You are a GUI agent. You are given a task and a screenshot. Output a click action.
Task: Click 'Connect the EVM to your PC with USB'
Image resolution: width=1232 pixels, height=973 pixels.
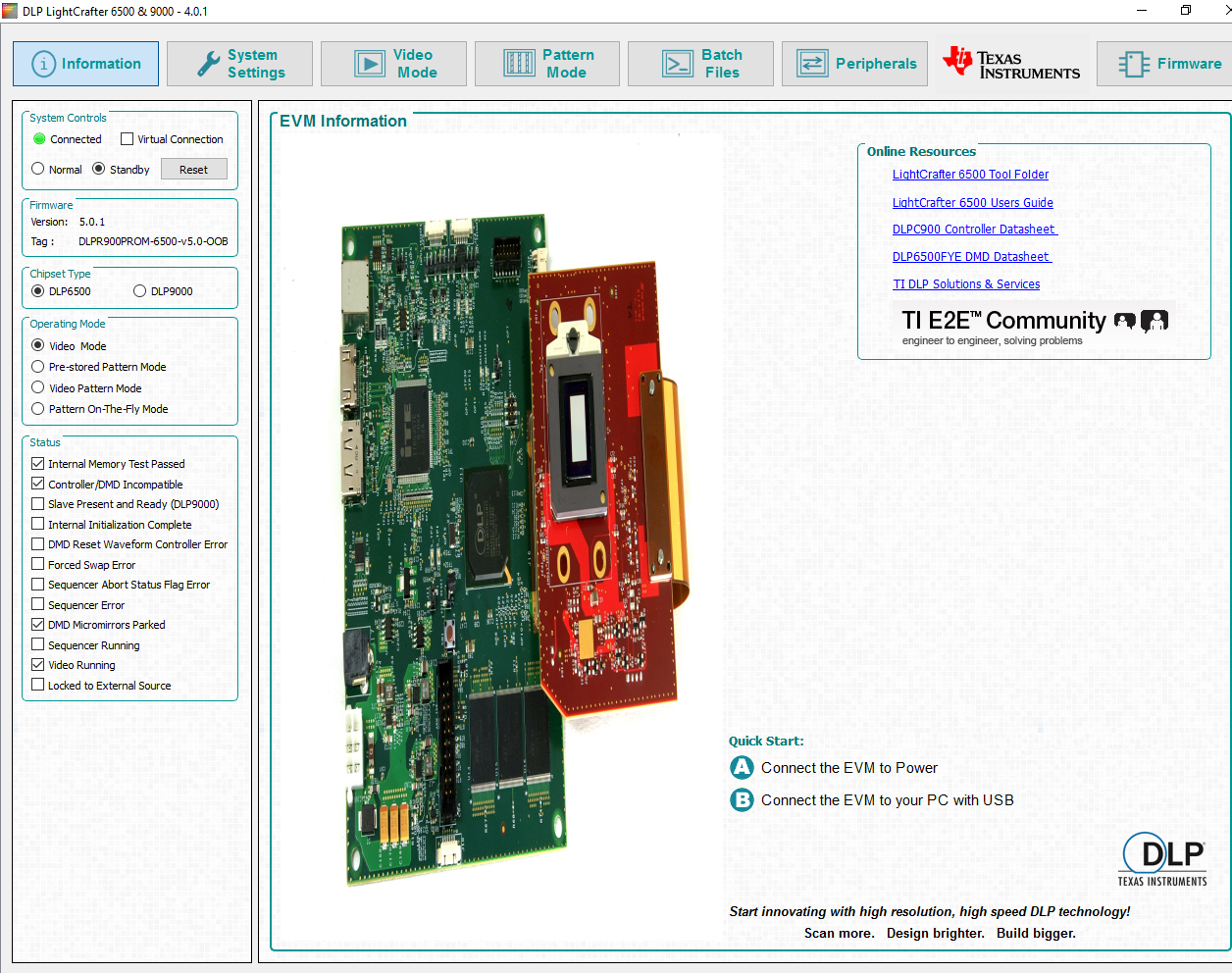(x=888, y=800)
